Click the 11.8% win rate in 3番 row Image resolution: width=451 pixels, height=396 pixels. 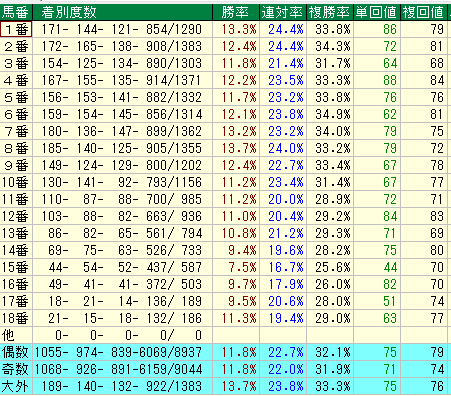236,63
